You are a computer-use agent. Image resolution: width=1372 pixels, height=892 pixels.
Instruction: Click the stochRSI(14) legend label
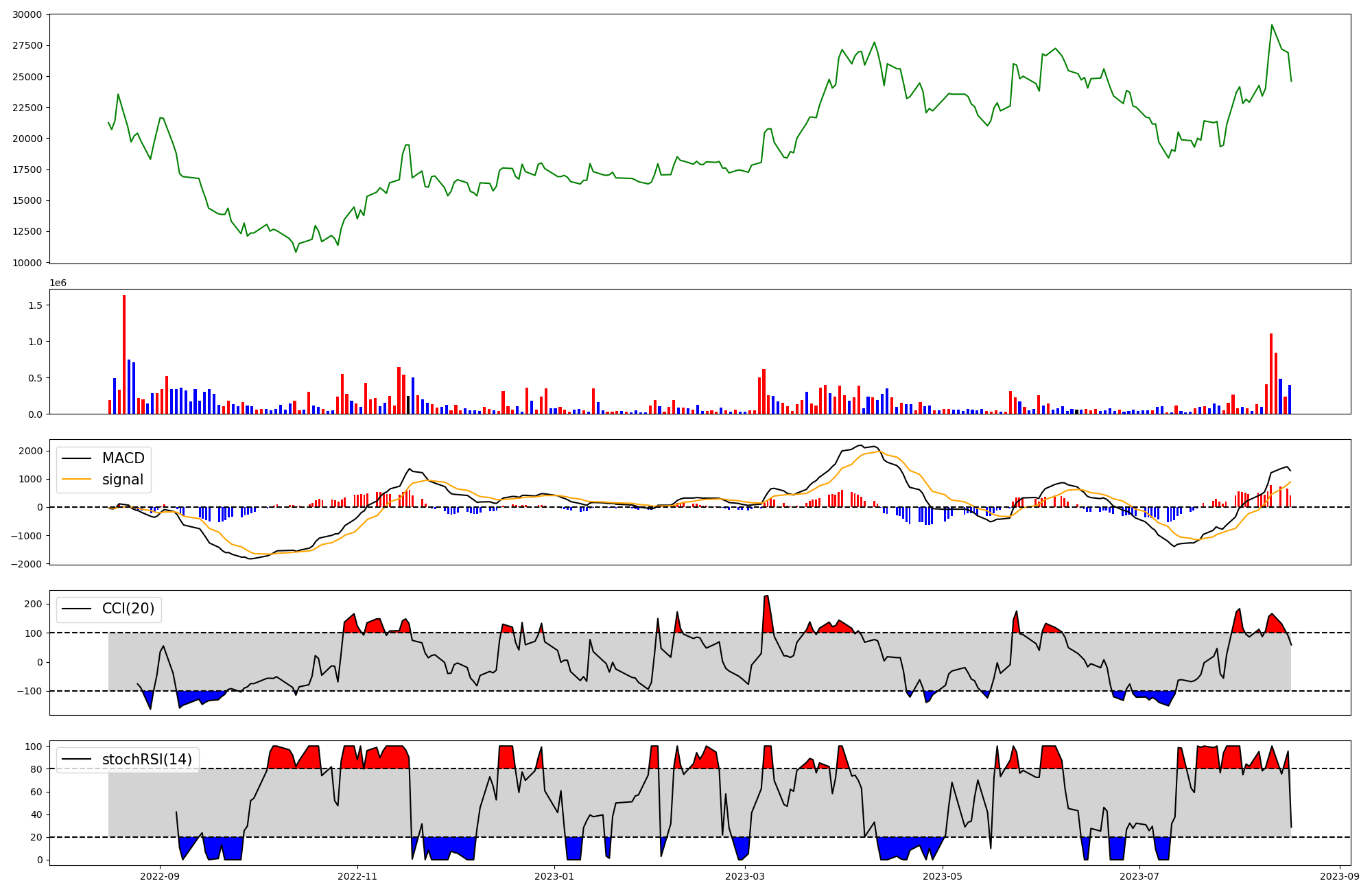coord(147,759)
